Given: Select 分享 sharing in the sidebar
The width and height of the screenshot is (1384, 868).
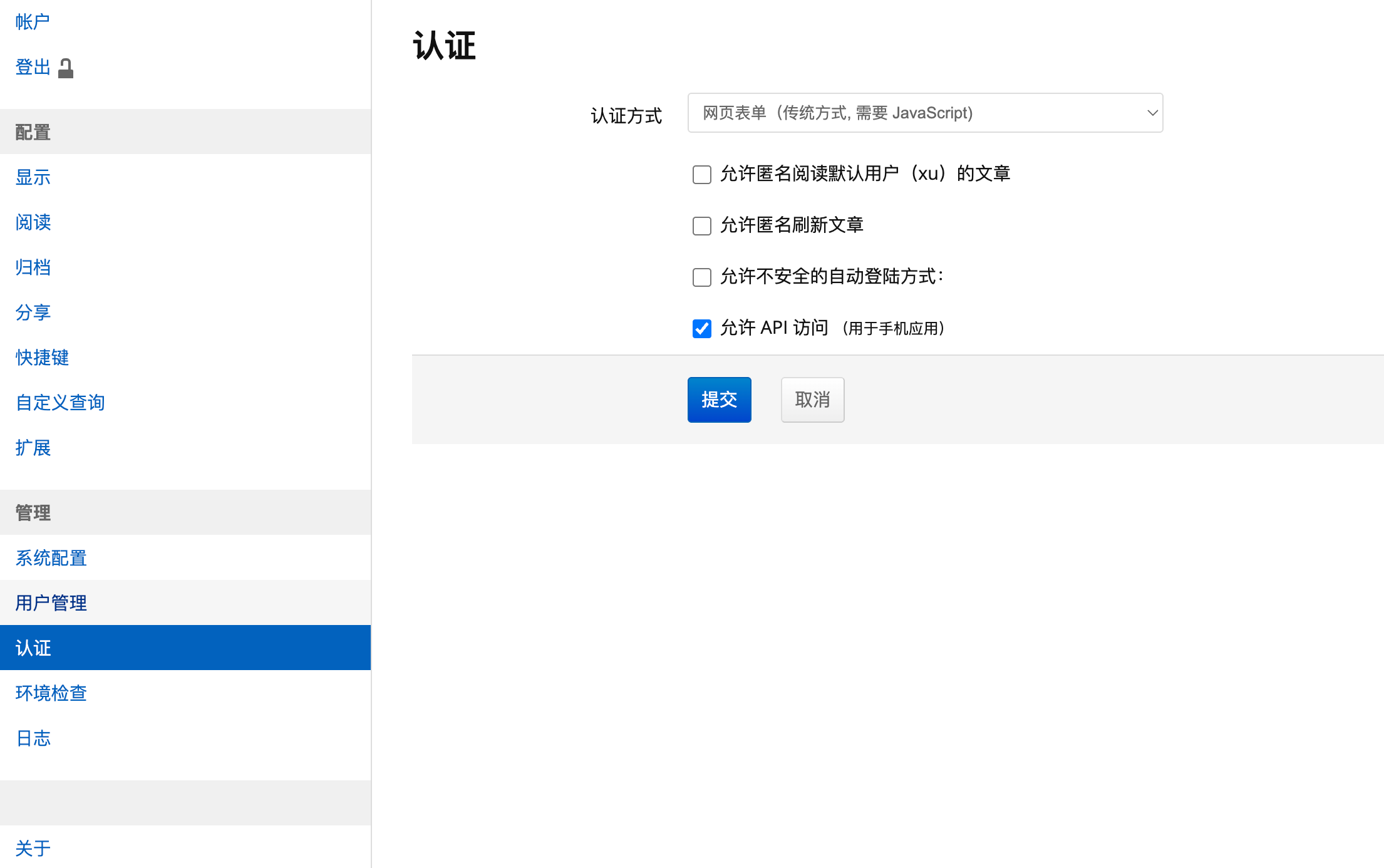Looking at the screenshot, I should pyautogui.click(x=33, y=313).
